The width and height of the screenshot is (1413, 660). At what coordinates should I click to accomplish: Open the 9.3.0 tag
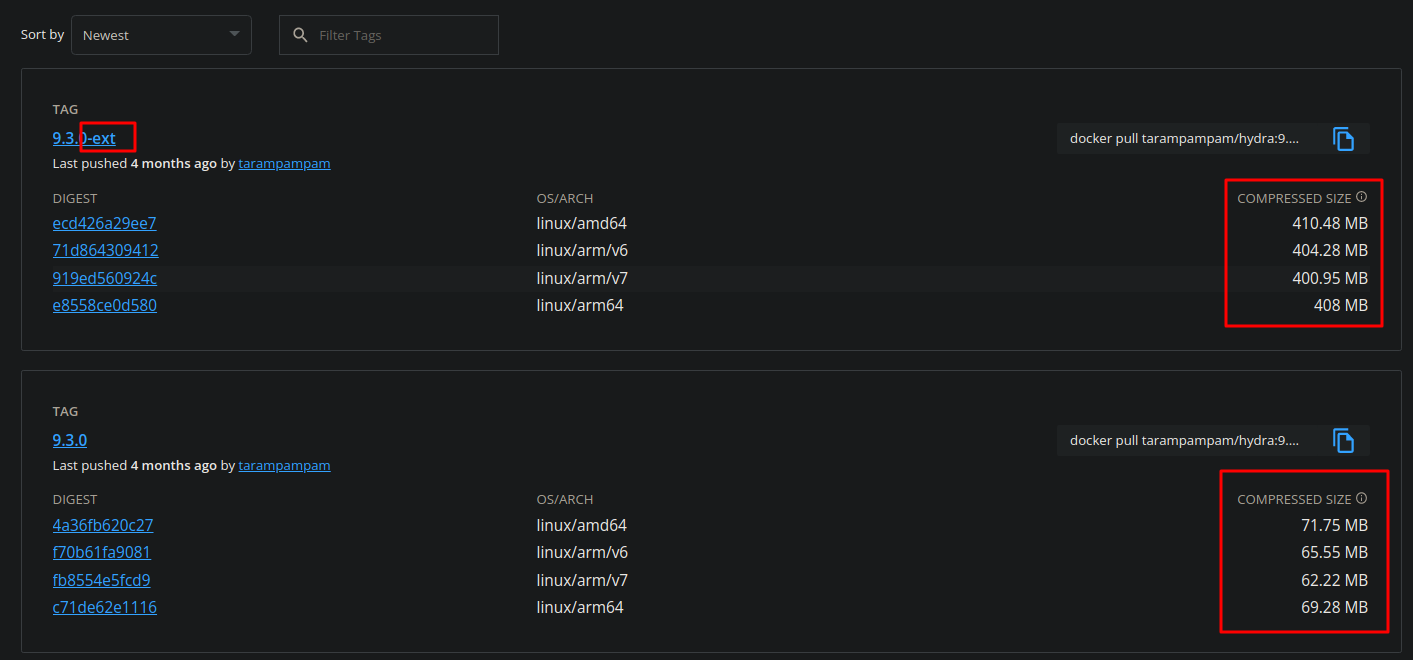[x=69, y=439]
